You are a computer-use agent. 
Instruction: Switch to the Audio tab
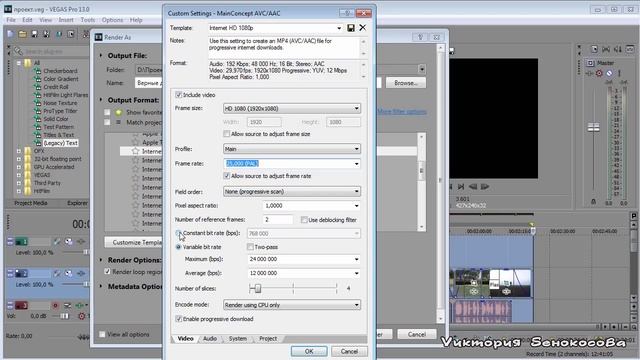point(210,338)
